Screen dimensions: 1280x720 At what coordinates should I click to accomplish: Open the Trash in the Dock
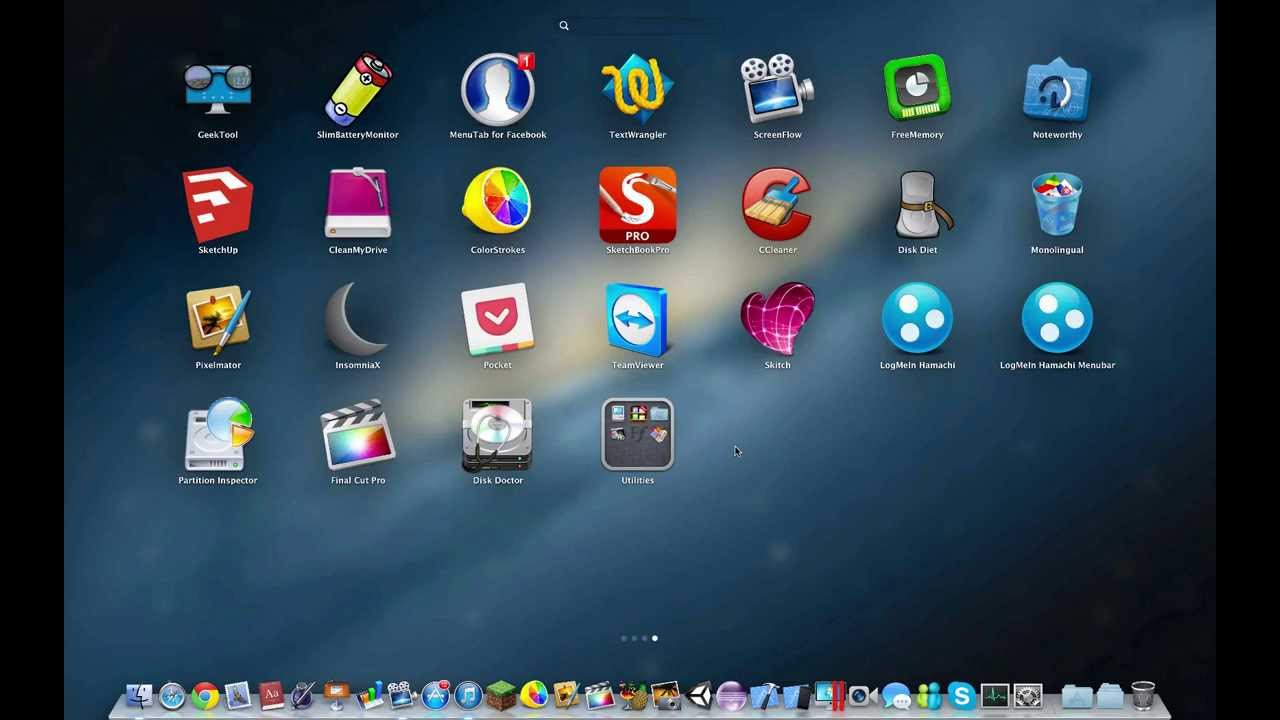pos(1143,695)
